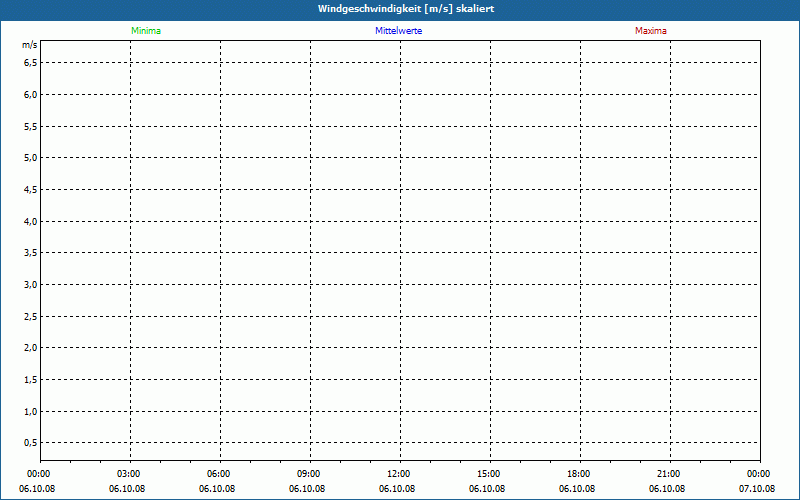Click the 4,5 y-axis value
This screenshot has width=800, height=500.
(x=31, y=190)
